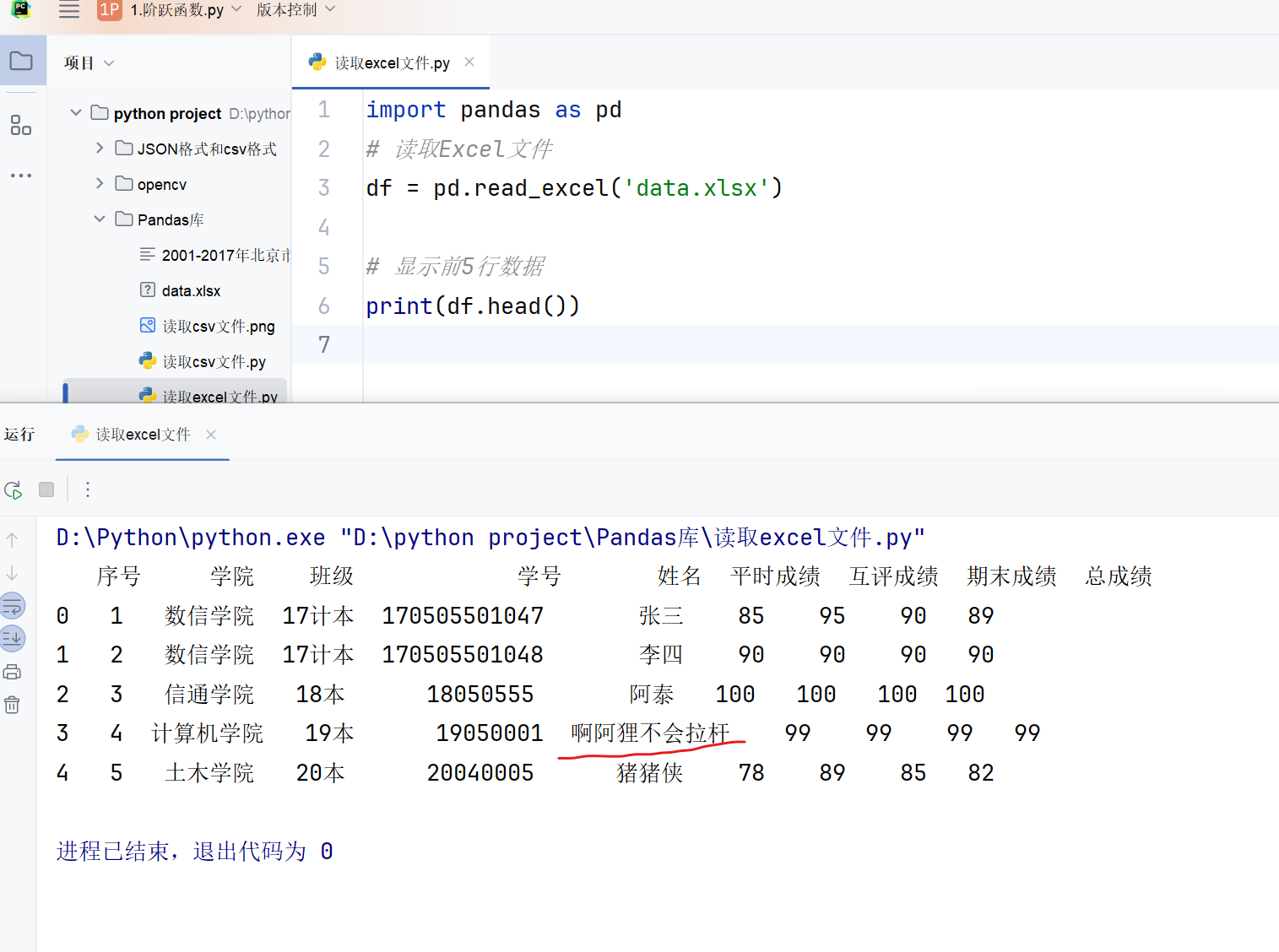Open the 版本控制 dropdown menu
1279x952 pixels.
tap(295, 10)
